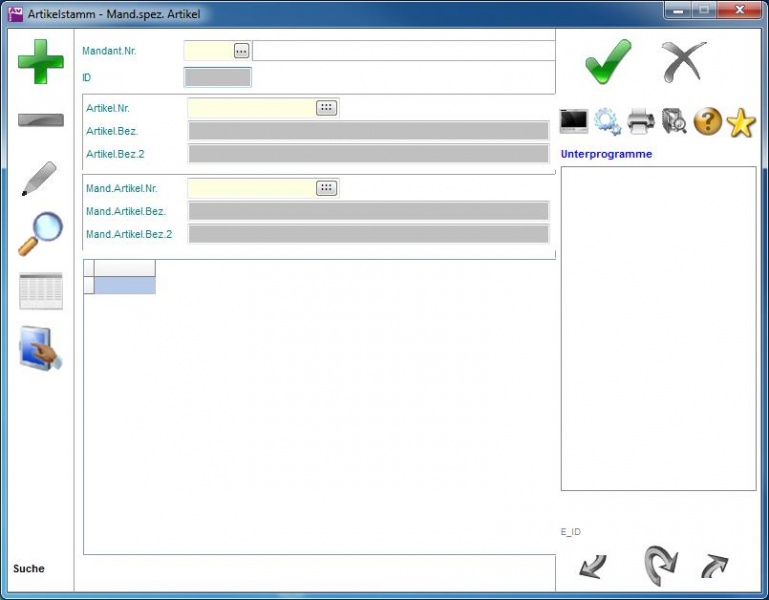Open the Artikel.Nr. lookup button

pos(326,108)
